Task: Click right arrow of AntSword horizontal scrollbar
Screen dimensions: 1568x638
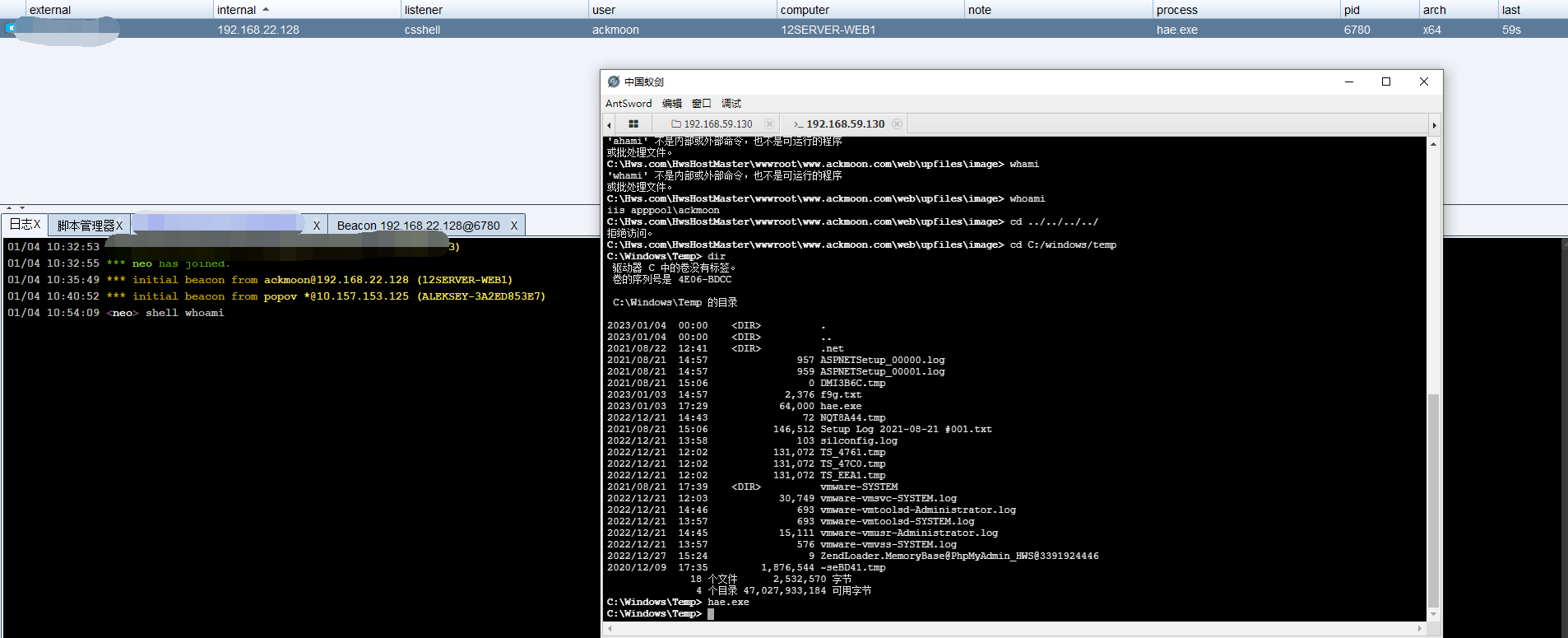Action: click(1420, 629)
